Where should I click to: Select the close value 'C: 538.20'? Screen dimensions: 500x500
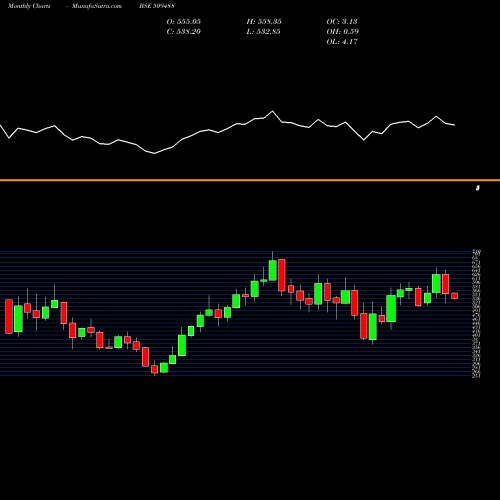pos(184,31)
